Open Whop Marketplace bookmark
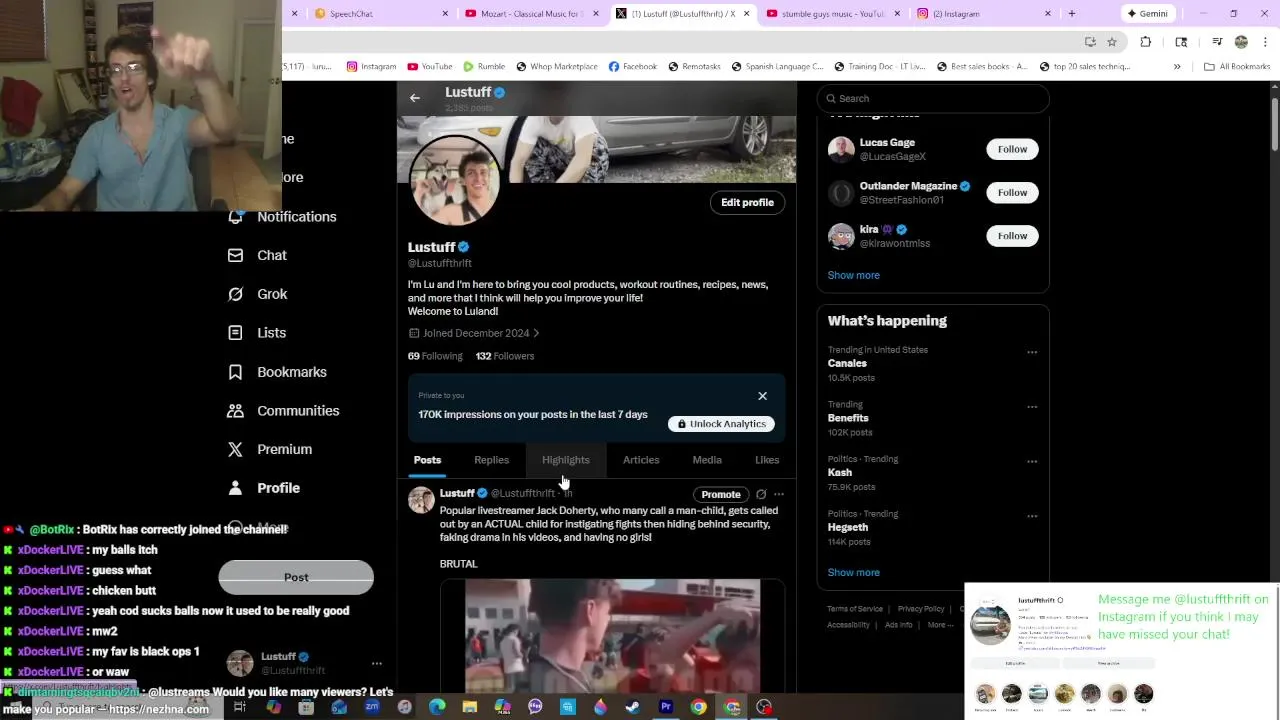 557,67
